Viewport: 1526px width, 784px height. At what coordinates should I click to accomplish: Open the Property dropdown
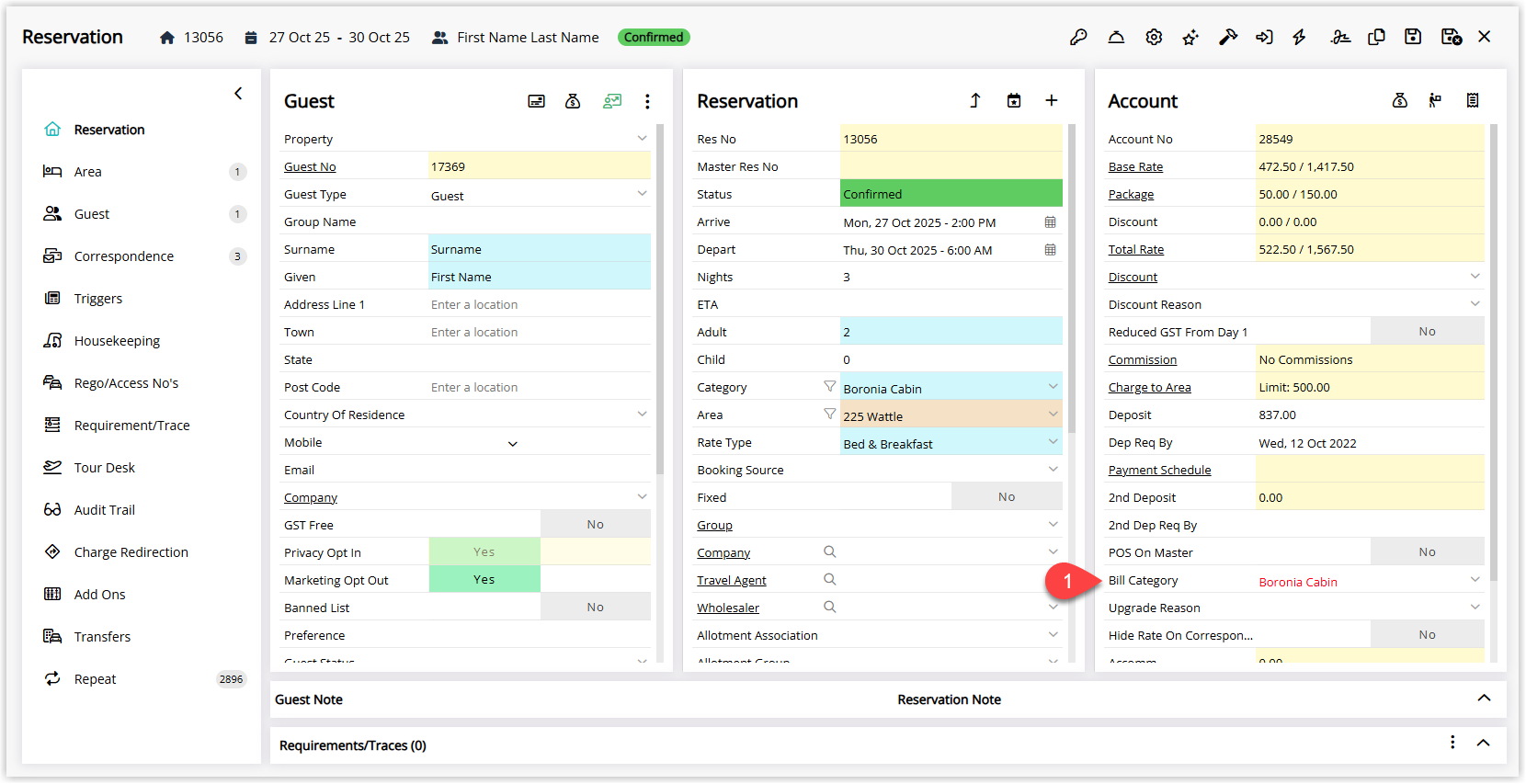point(642,138)
